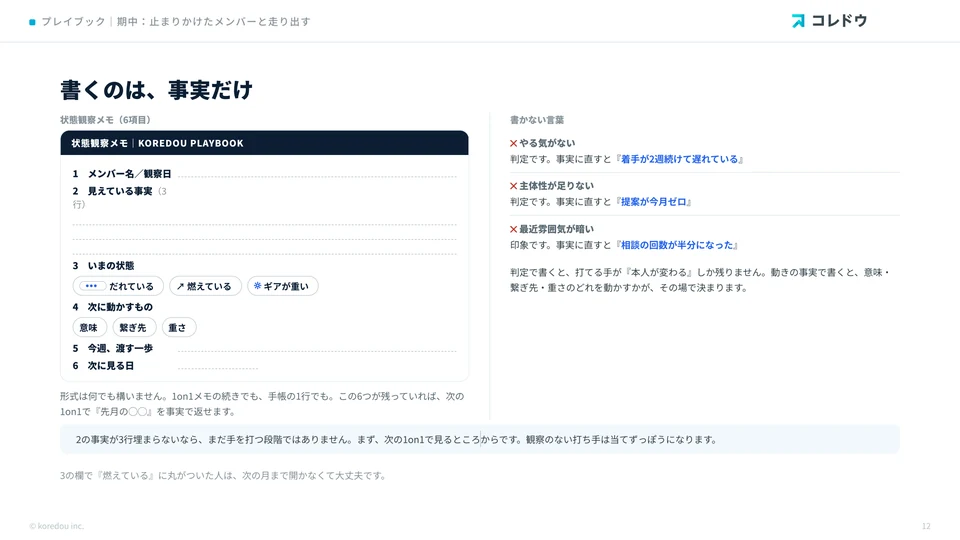Screen dimensions: 960x540
Task: Click the heading 書くのは、事実だけ
Action: [156, 90]
